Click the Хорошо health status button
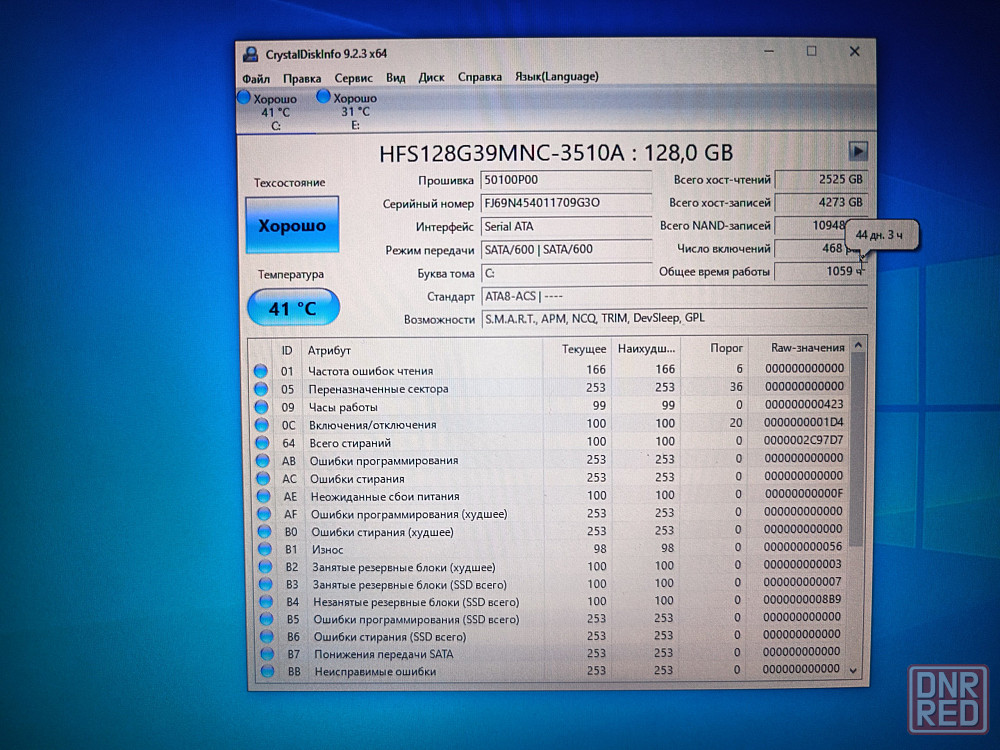This screenshot has height=750, width=1000. pos(292,225)
